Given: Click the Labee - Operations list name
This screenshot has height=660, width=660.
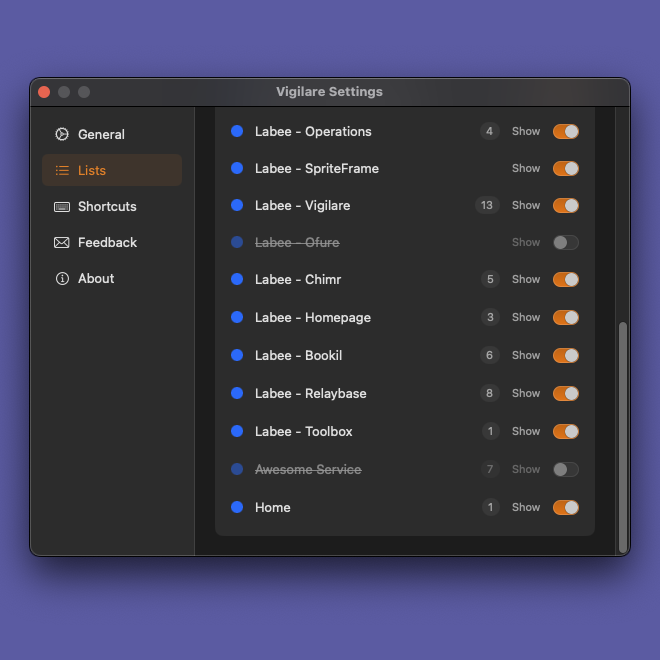Looking at the screenshot, I should (313, 131).
